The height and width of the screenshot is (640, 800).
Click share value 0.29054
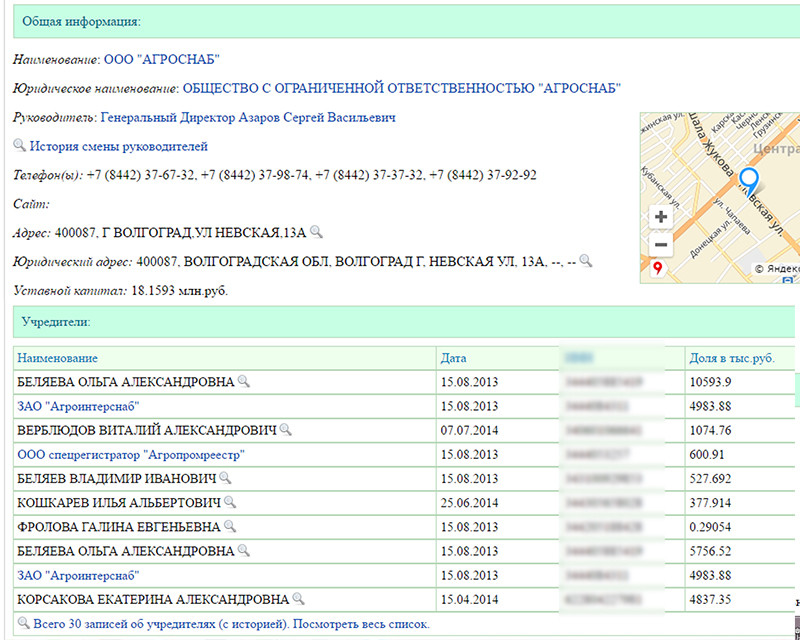coord(710,527)
